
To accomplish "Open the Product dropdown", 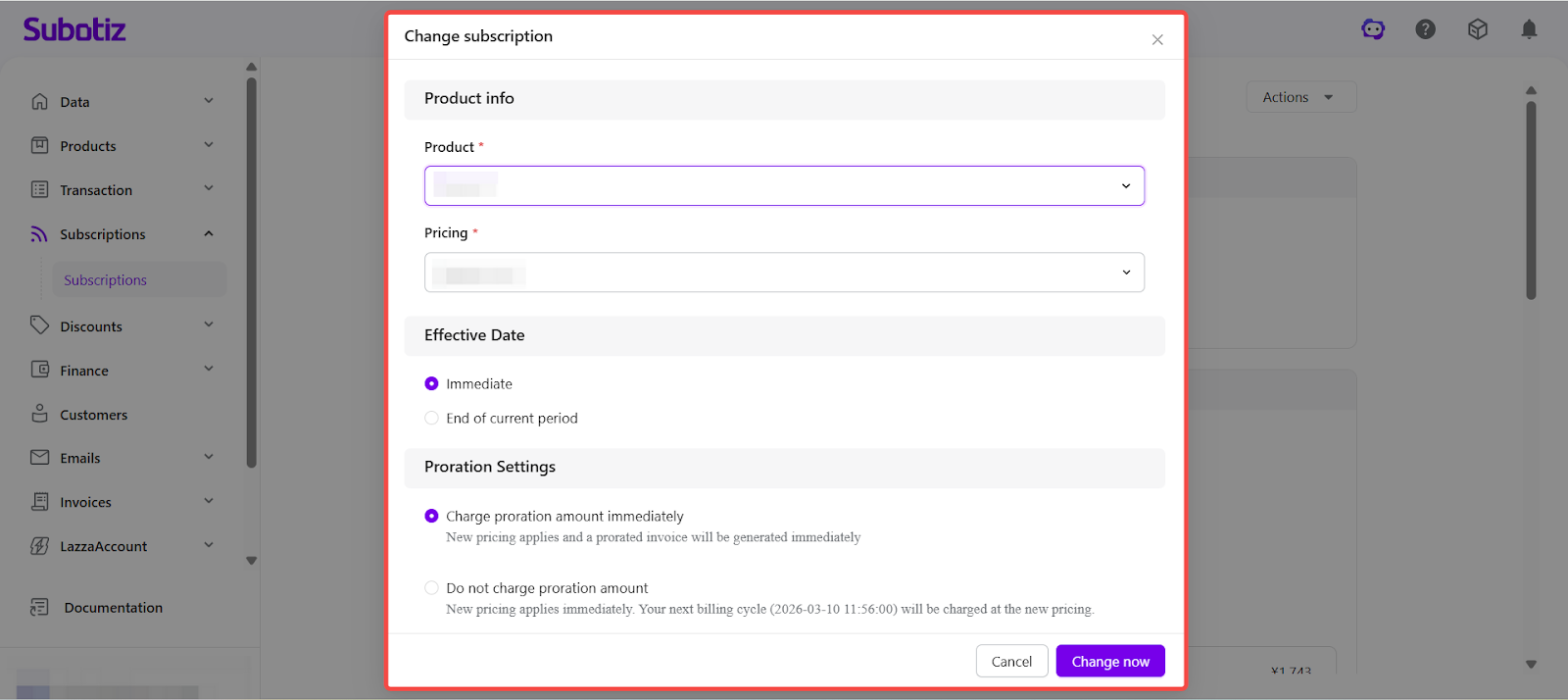I will tap(784, 186).
